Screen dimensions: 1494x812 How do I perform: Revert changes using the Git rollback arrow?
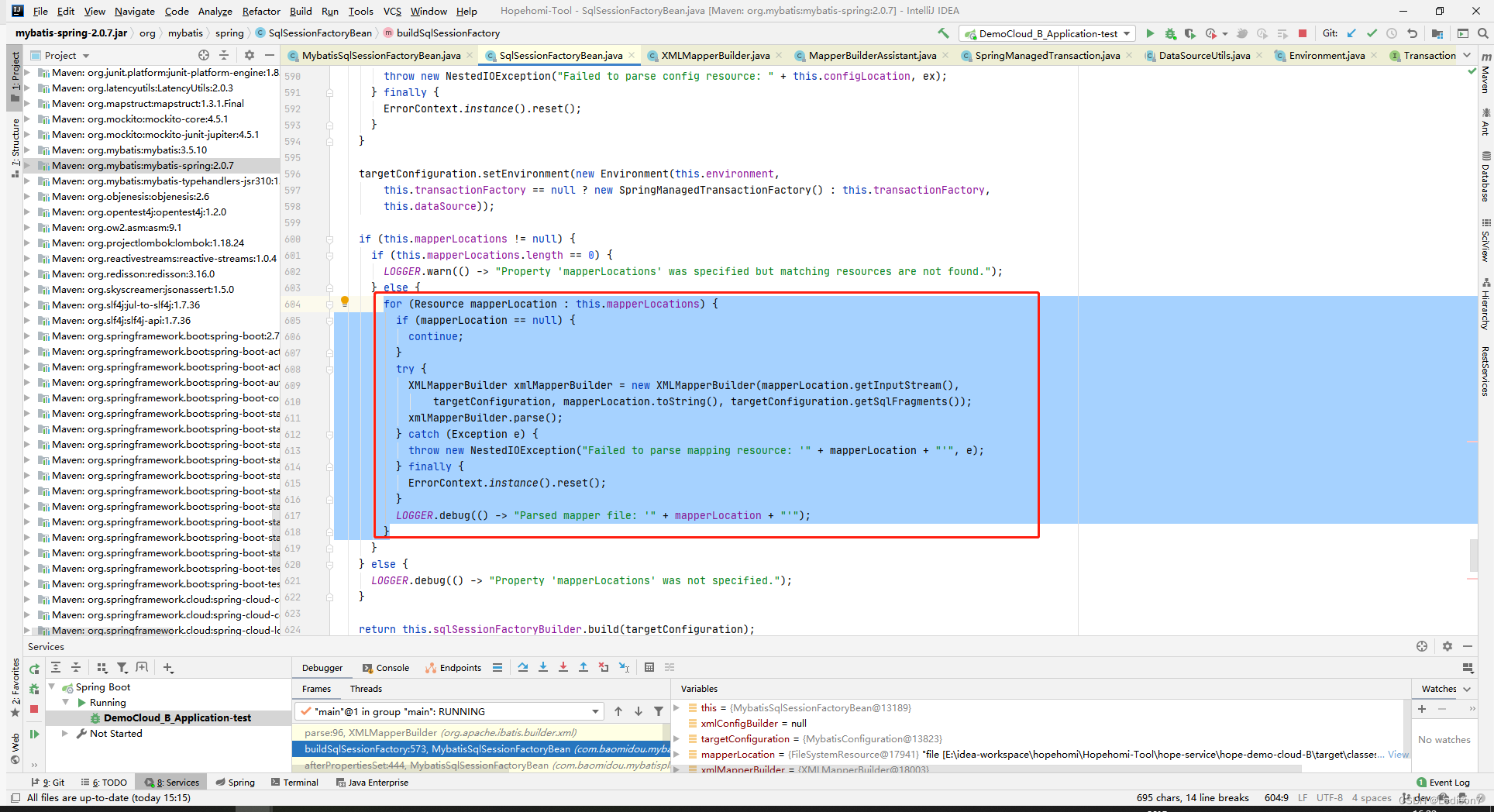1412,33
